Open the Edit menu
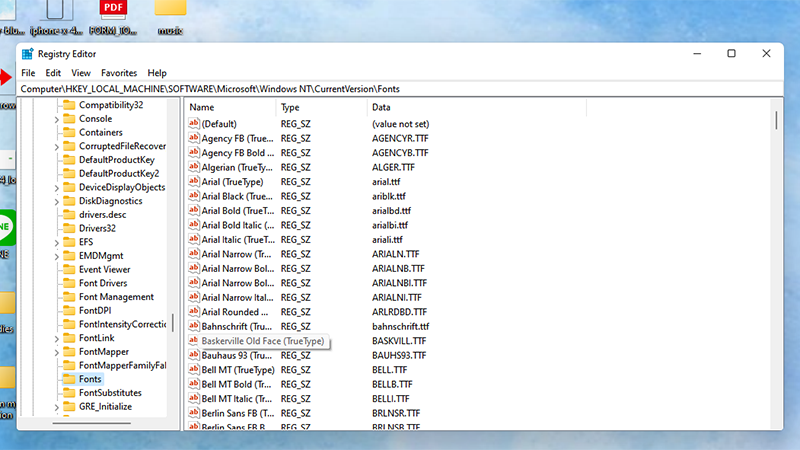 pyautogui.click(x=53, y=73)
